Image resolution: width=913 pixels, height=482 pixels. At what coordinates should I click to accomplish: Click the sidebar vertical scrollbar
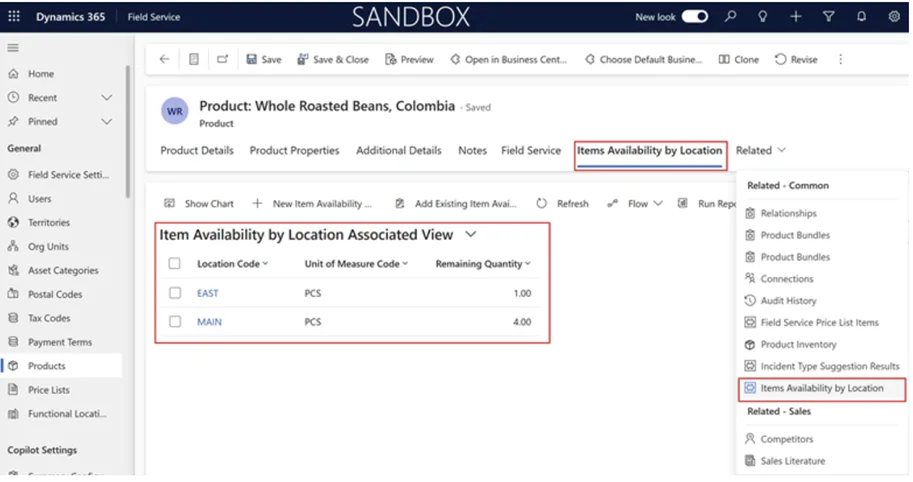click(x=127, y=132)
